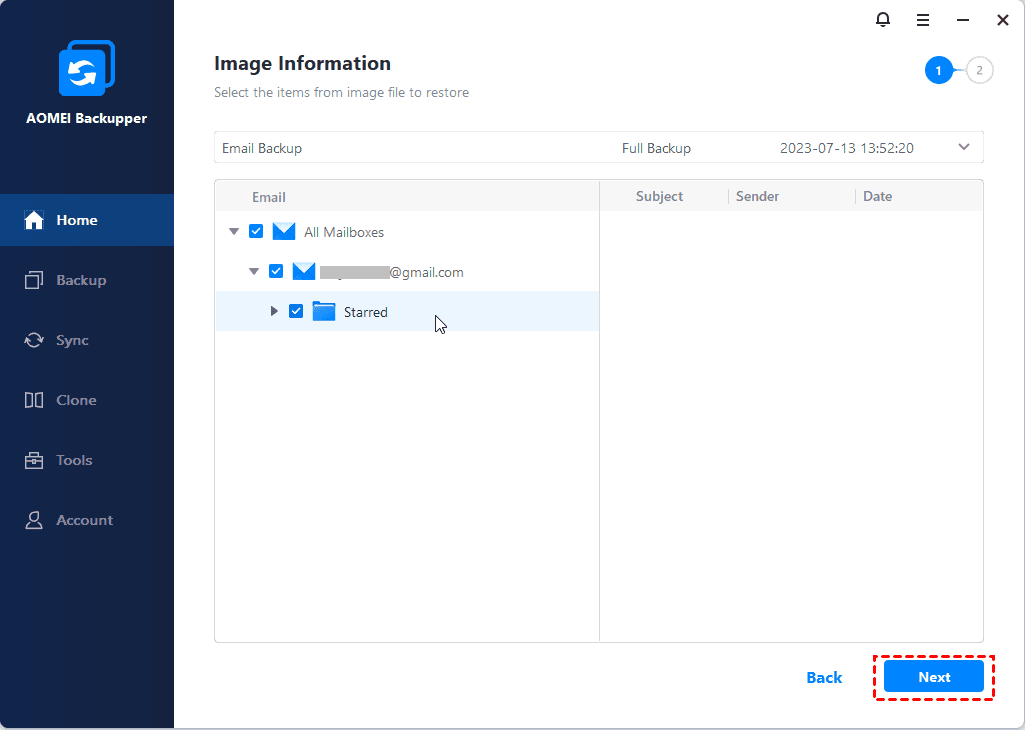1025x730 pixels.
Task: Click the Home house icon
Action: (x=33, y=220)
